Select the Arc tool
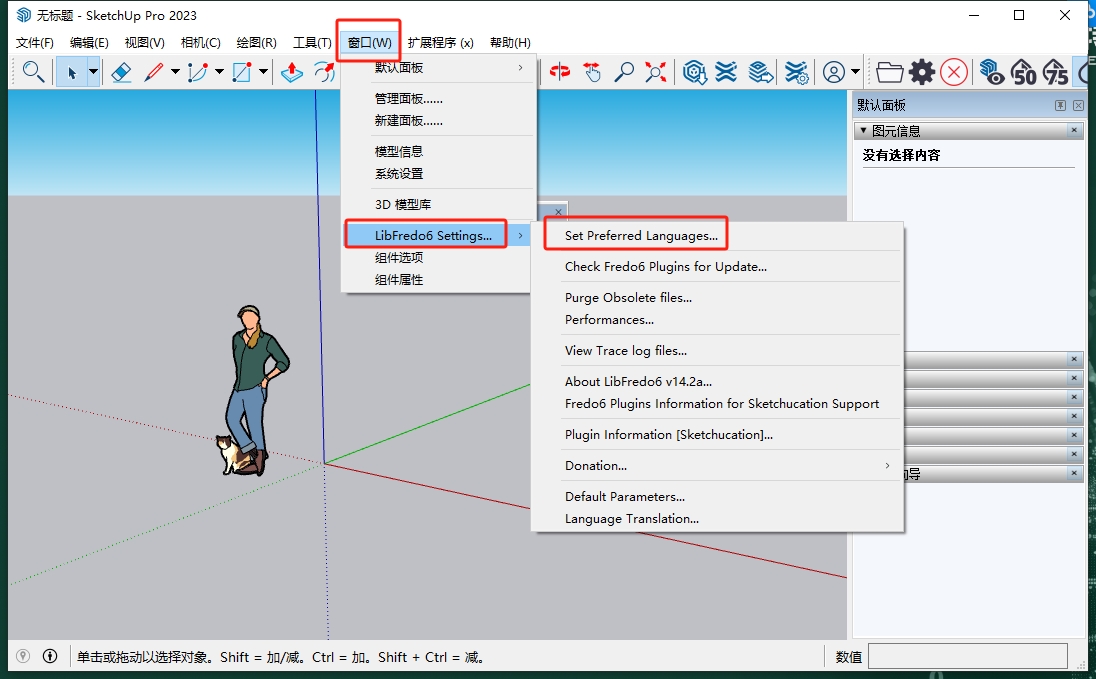This screenshot has width=1096, height=679. point(197,71)
